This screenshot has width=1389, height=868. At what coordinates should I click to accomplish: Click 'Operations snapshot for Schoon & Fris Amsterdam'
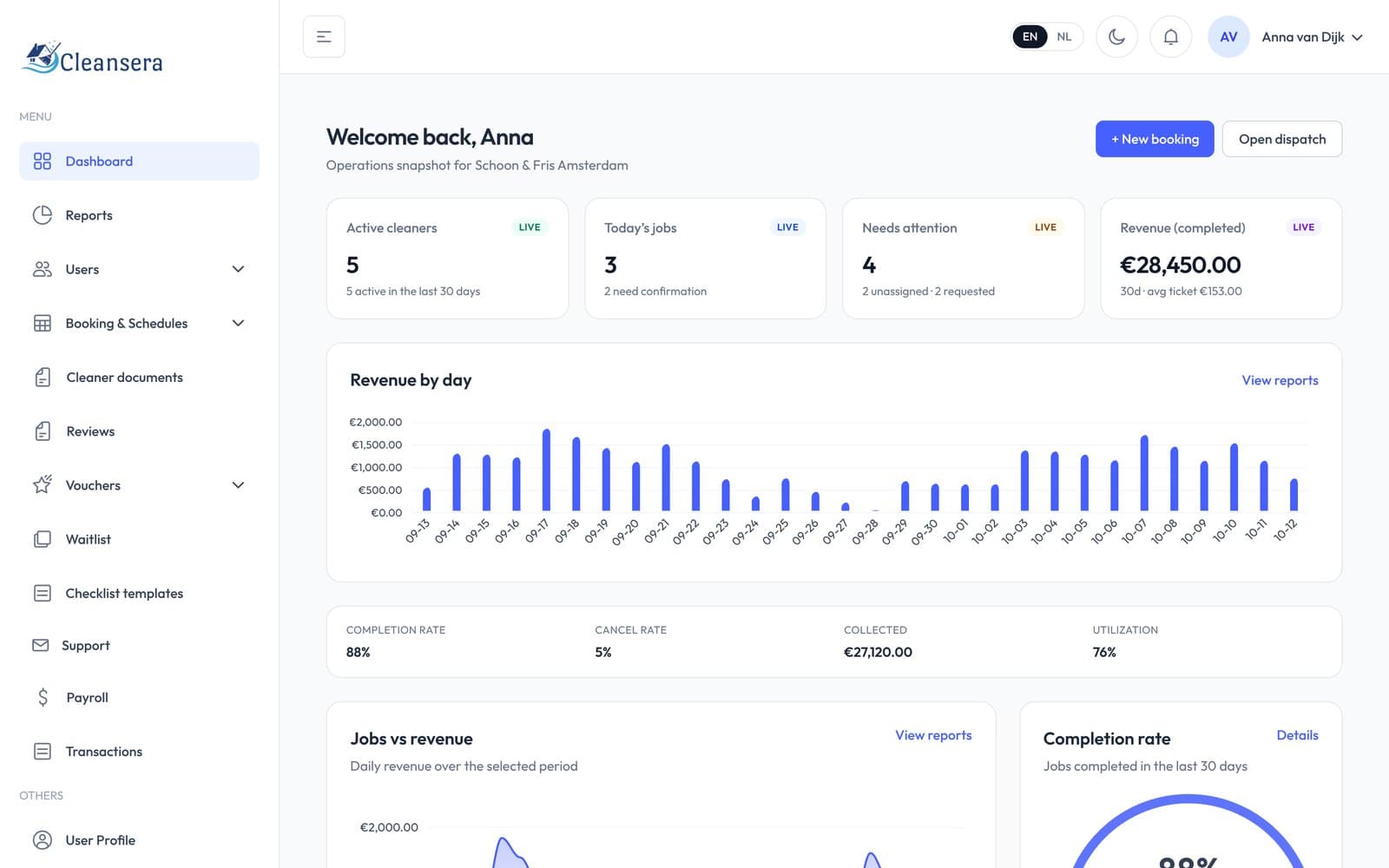[x=477, y=165]
